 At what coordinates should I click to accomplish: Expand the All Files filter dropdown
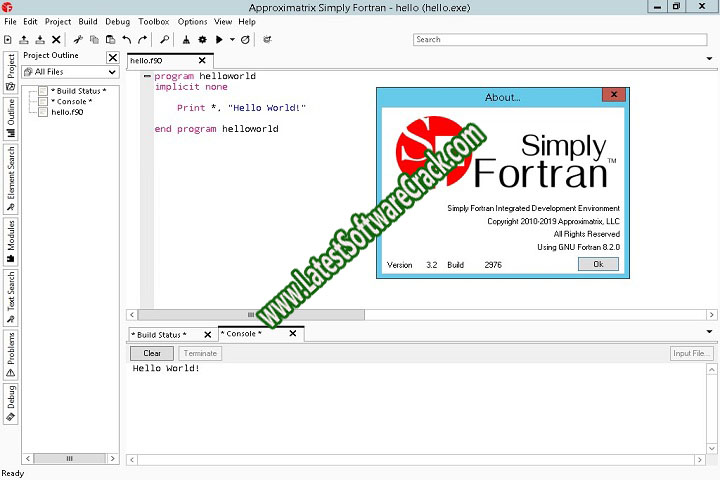(112, 72)
